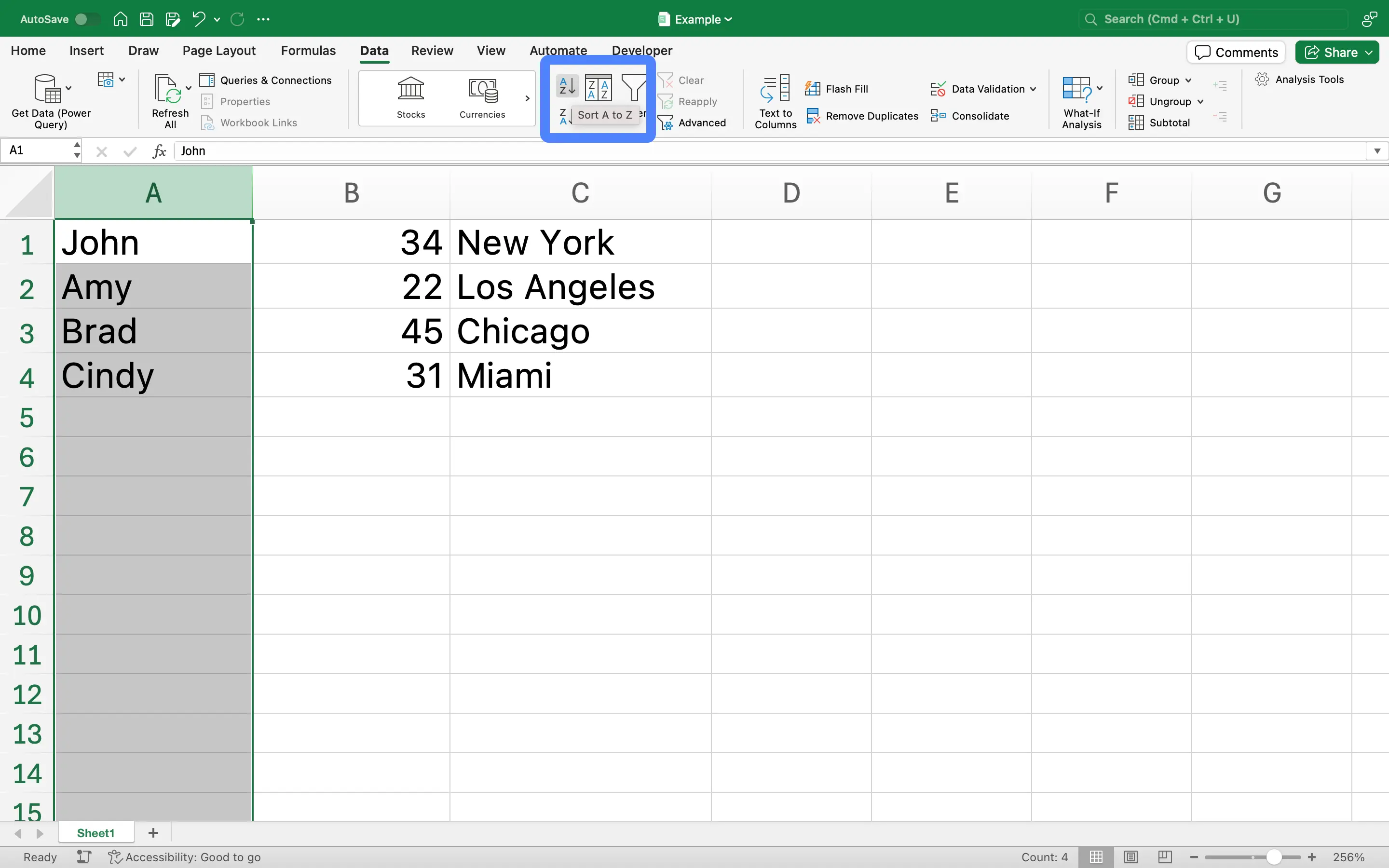1389x868 pixels.
Task: Click the Insert Function fx icon
Action: pyautogui.click(x=159, y=151)
